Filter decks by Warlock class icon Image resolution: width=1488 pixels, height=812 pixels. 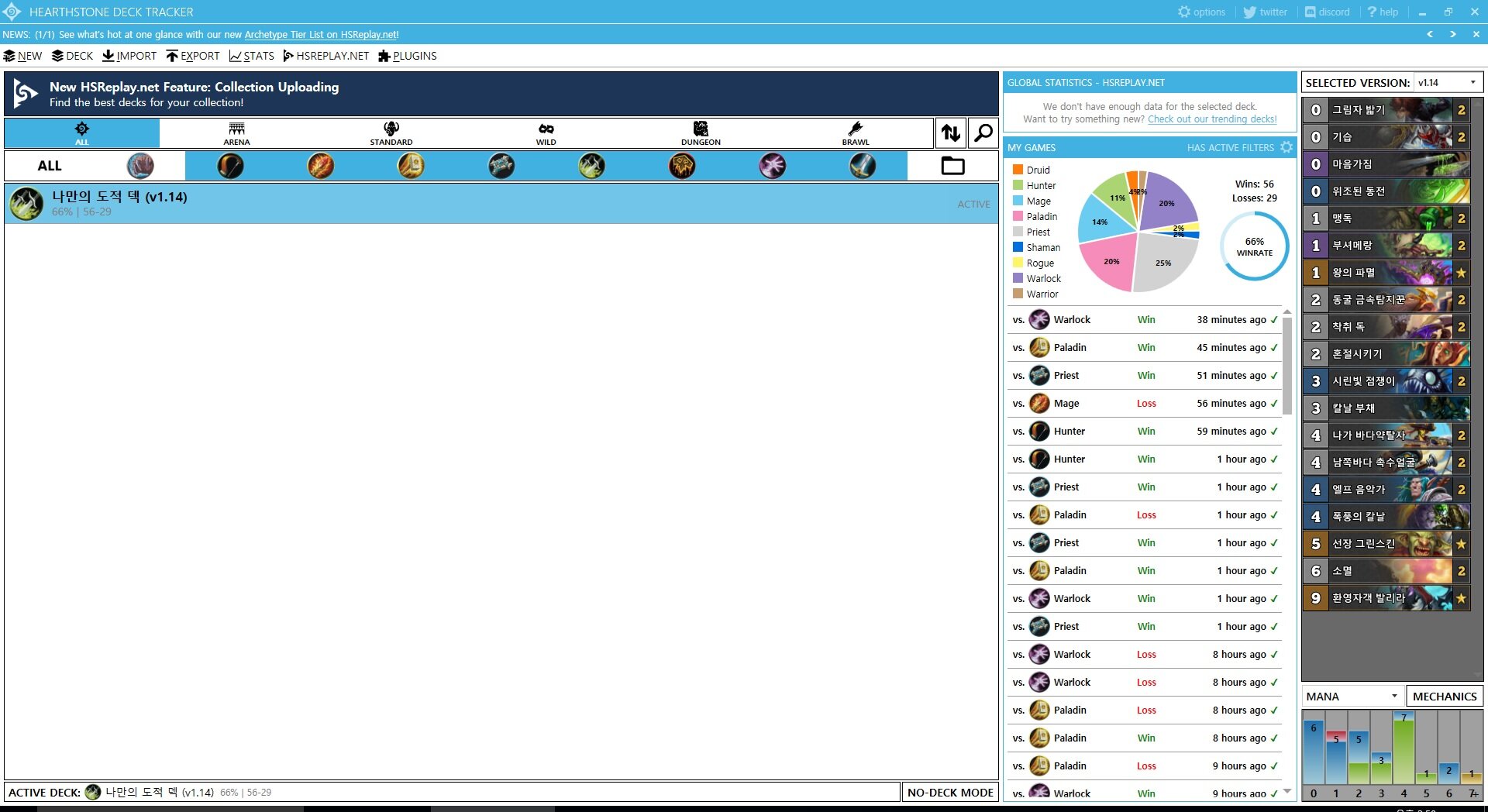tap(772, 166)
